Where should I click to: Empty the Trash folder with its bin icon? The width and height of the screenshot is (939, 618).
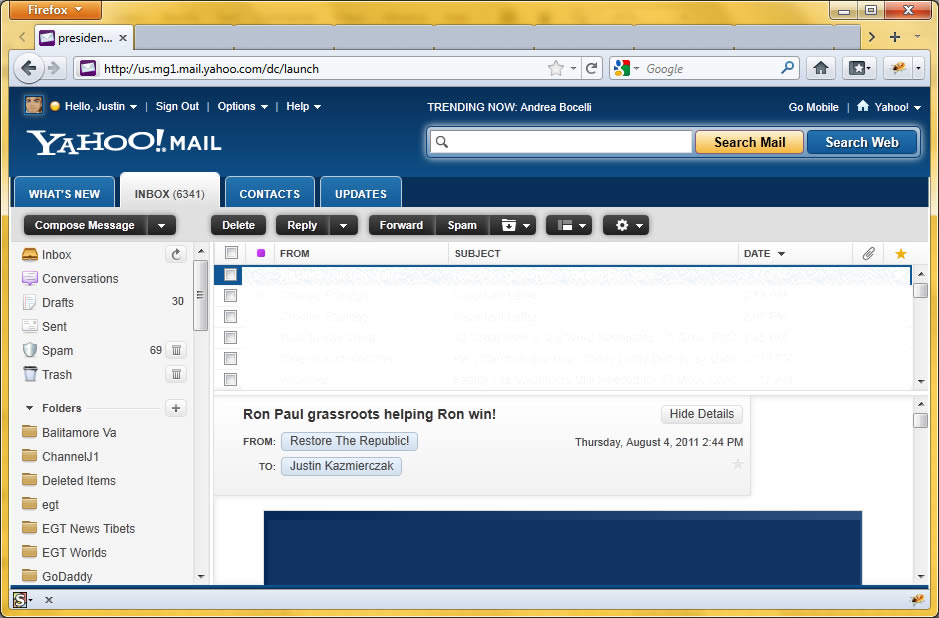pos(176,374)
